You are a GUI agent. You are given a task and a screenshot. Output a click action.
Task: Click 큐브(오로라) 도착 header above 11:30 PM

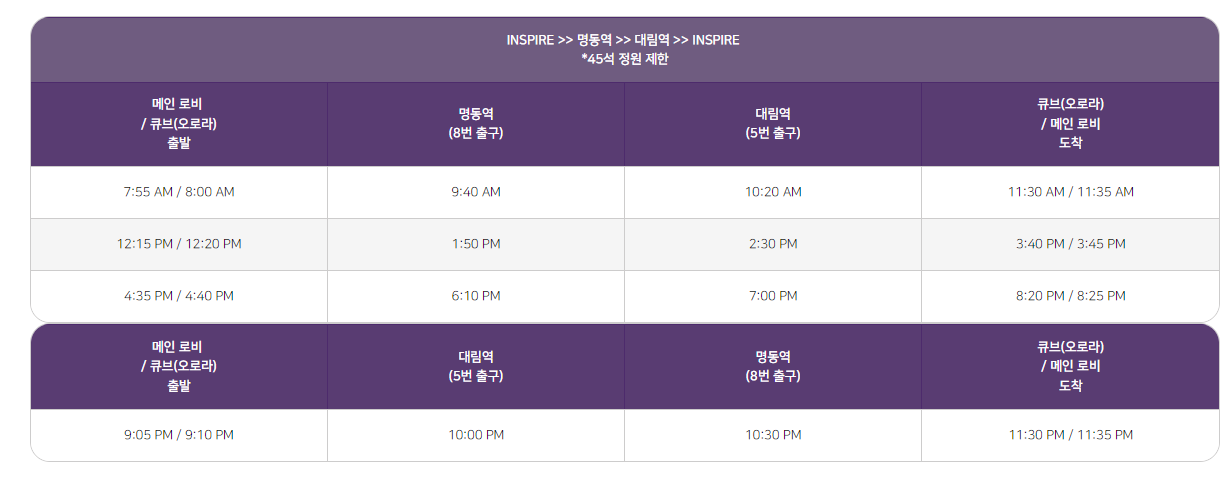pyautogui.click(x=1070, y=366)
